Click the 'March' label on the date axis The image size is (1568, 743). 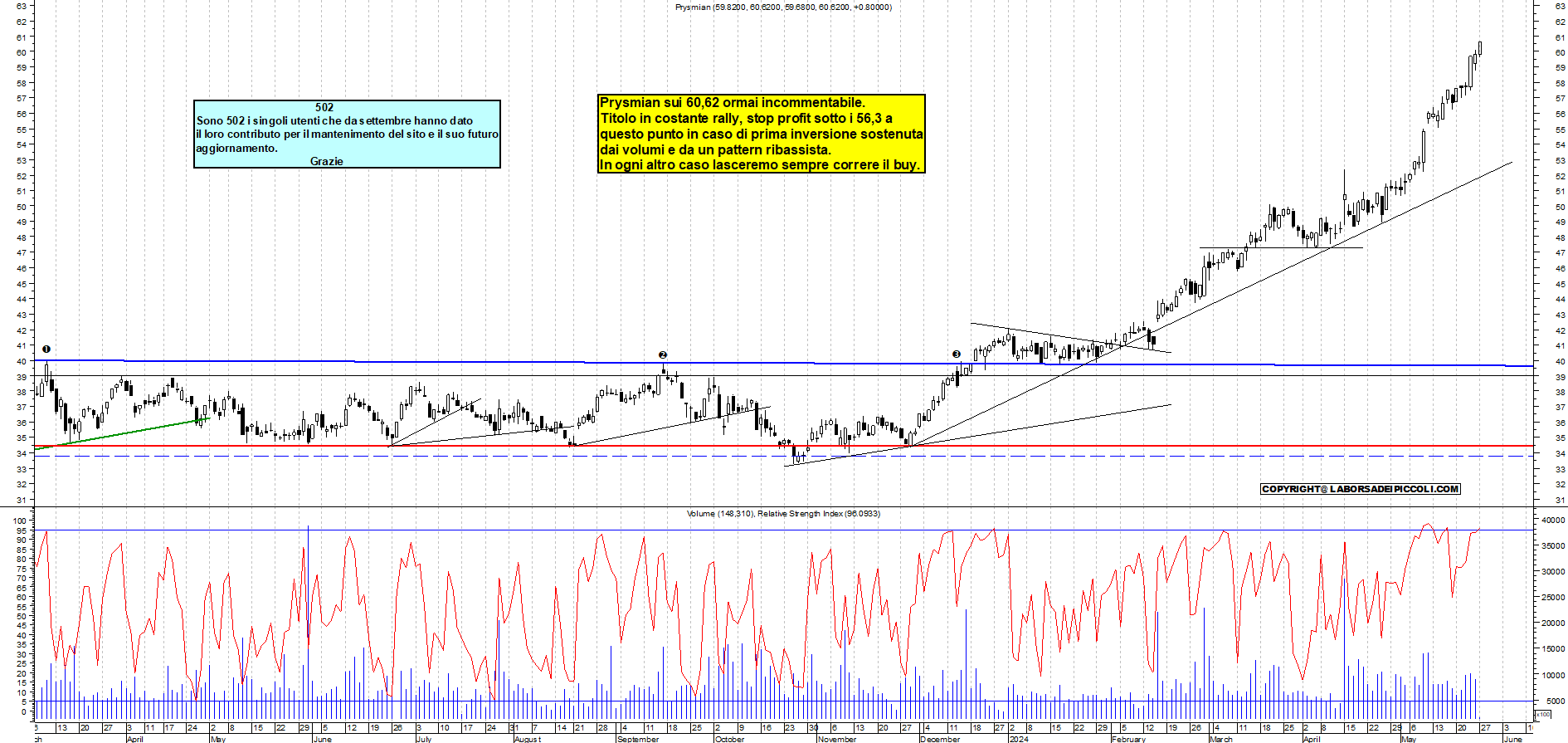[x=1221, y=739]
